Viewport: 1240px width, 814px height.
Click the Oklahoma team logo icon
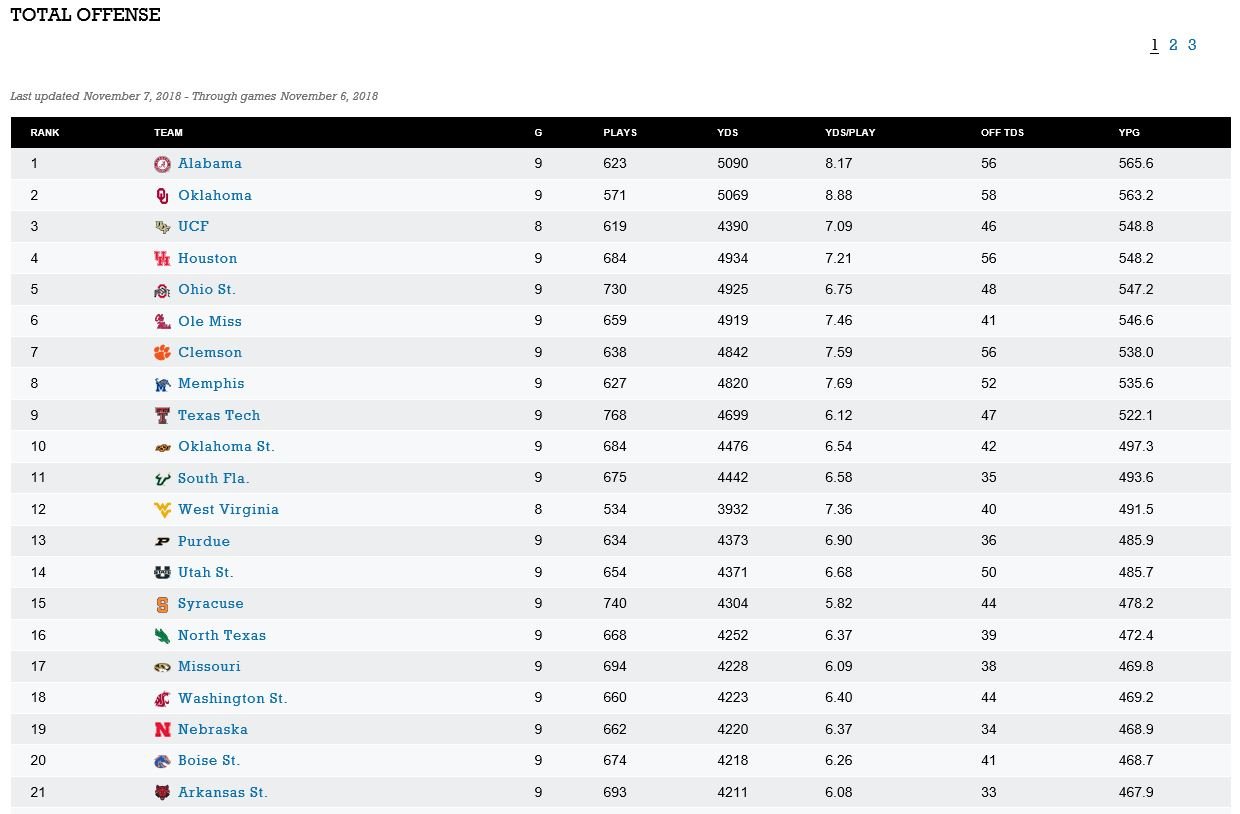point(162,196)
